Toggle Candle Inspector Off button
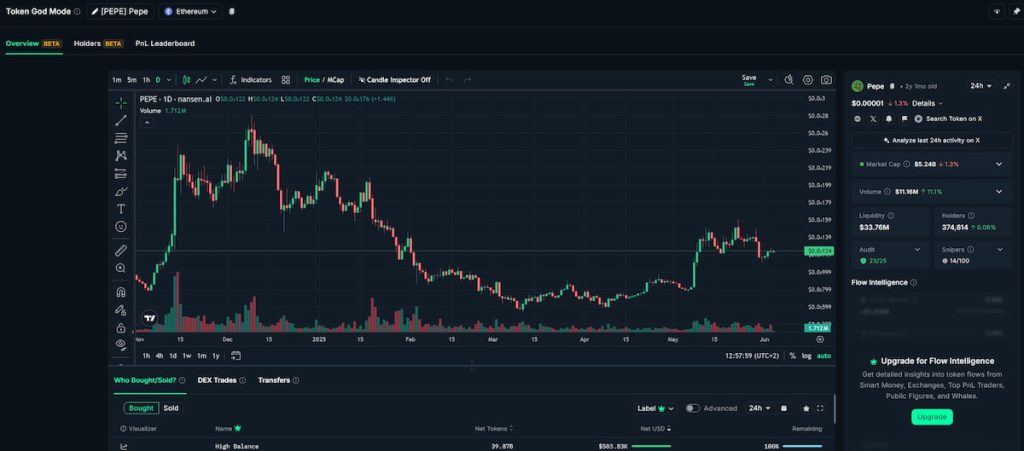The image size is (1024, 451). click(x=395, y=80)
